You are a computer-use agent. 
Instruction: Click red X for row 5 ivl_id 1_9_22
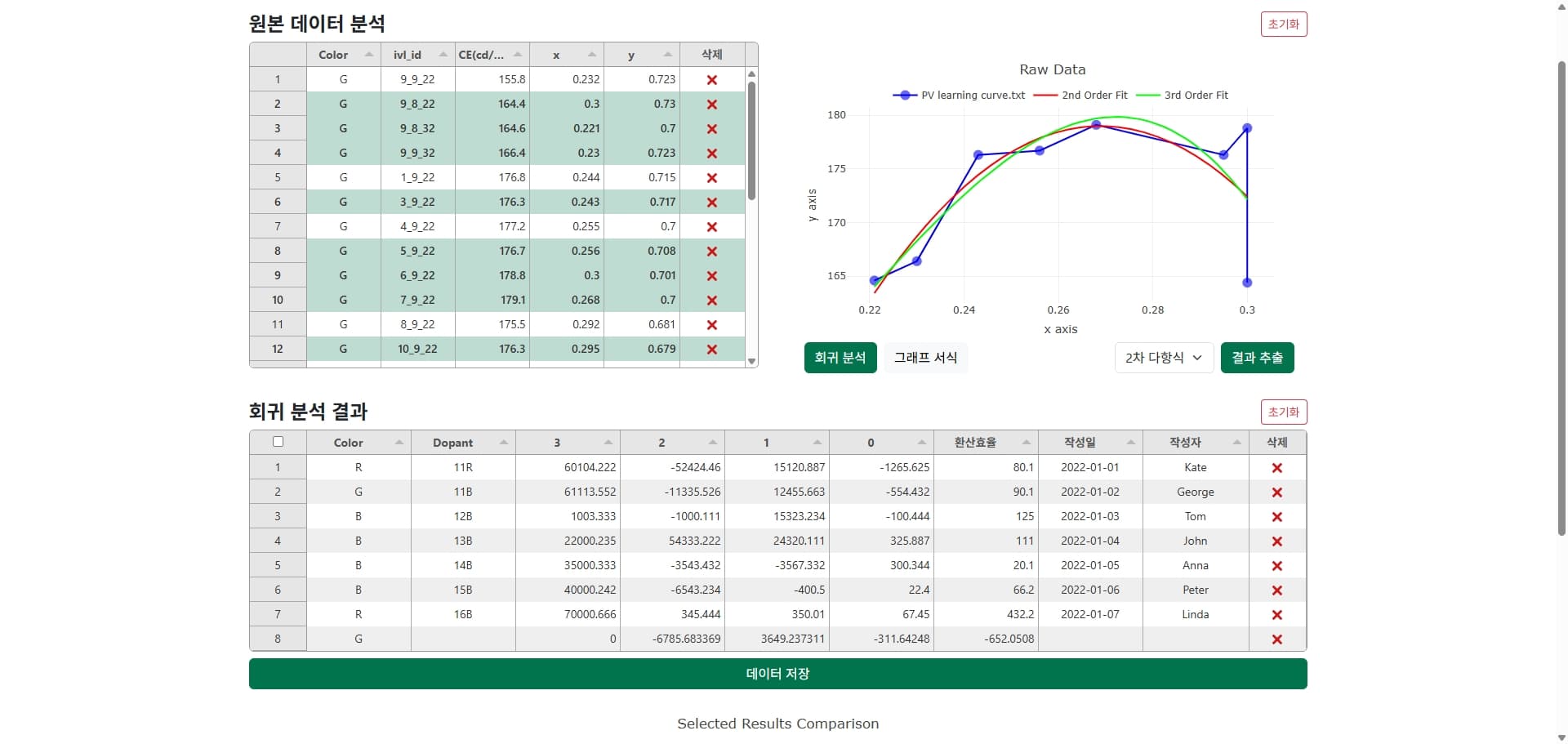(711, 178)
